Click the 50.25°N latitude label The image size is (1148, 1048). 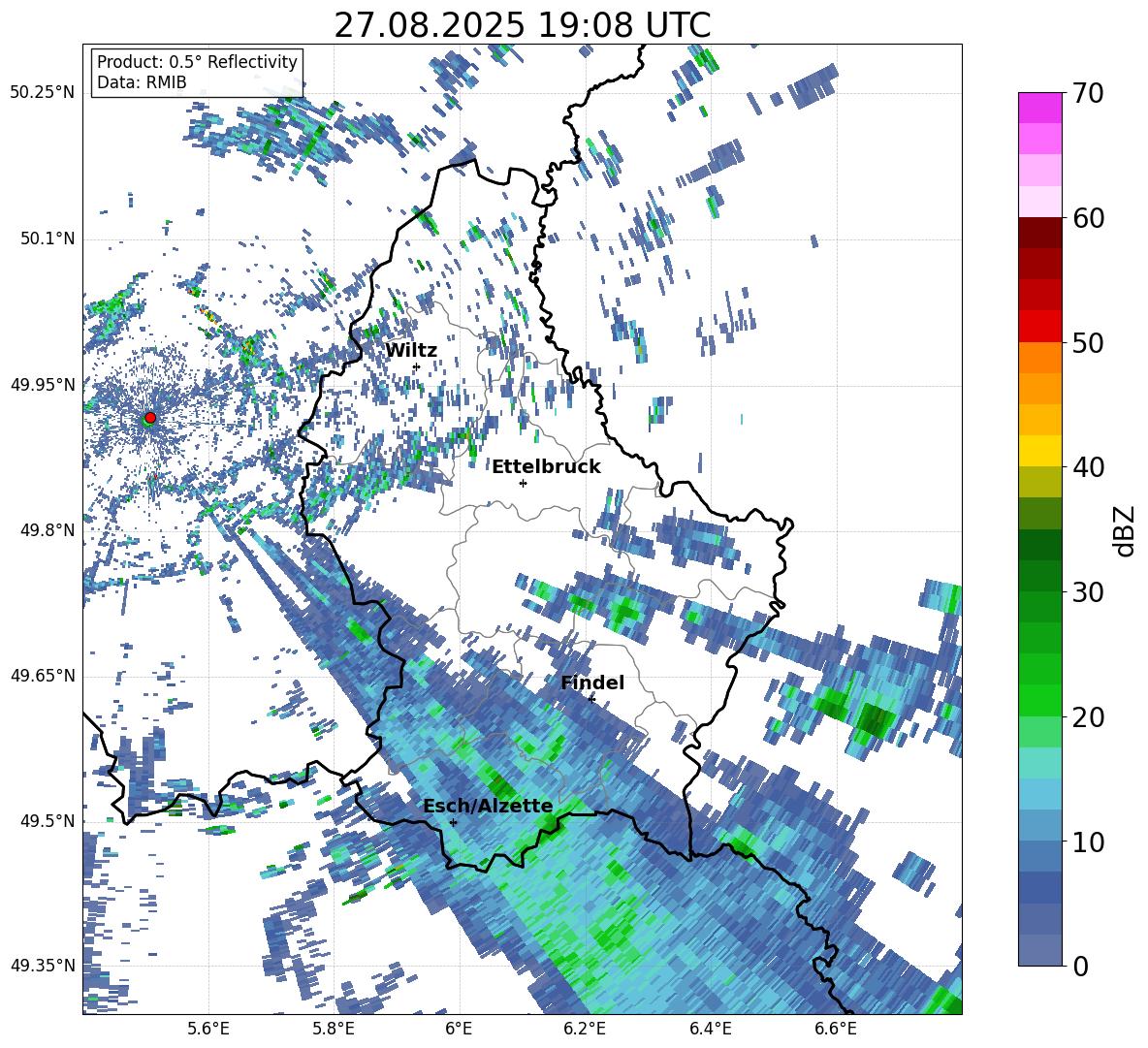click(x=43, y=93)
